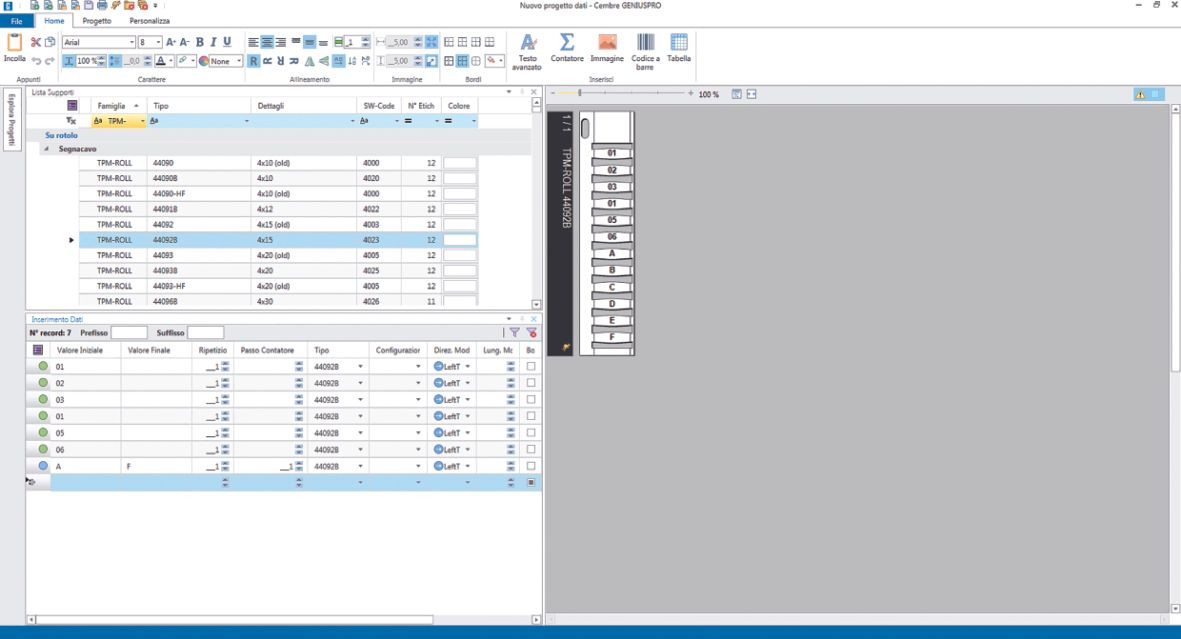This screenshot has height=639, width=1181.
Task: Click the filter funnel icon in Inserimento Dati
Action: [x=515, y=332]
